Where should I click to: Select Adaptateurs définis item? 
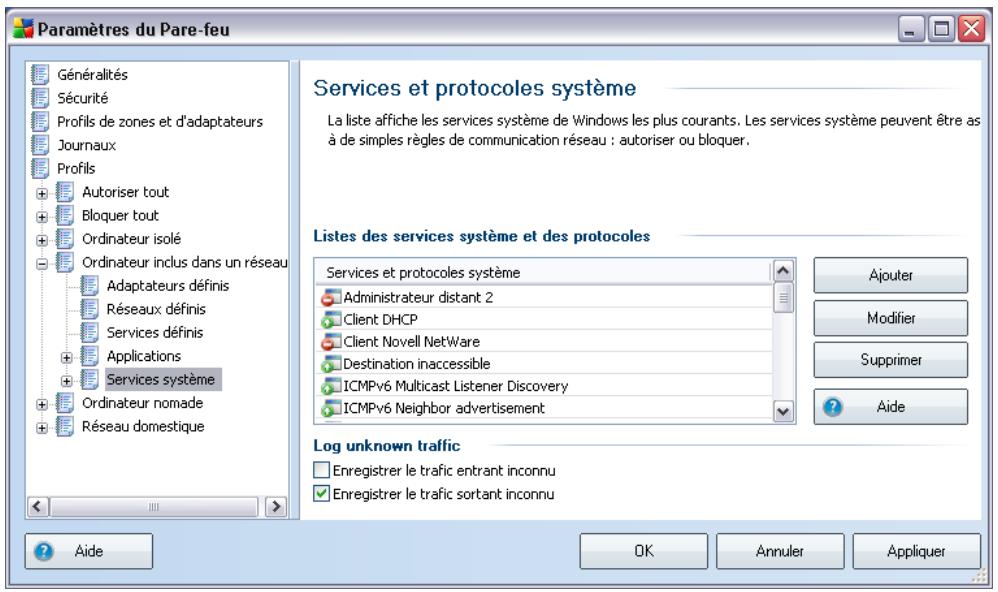tap(168, 286)
